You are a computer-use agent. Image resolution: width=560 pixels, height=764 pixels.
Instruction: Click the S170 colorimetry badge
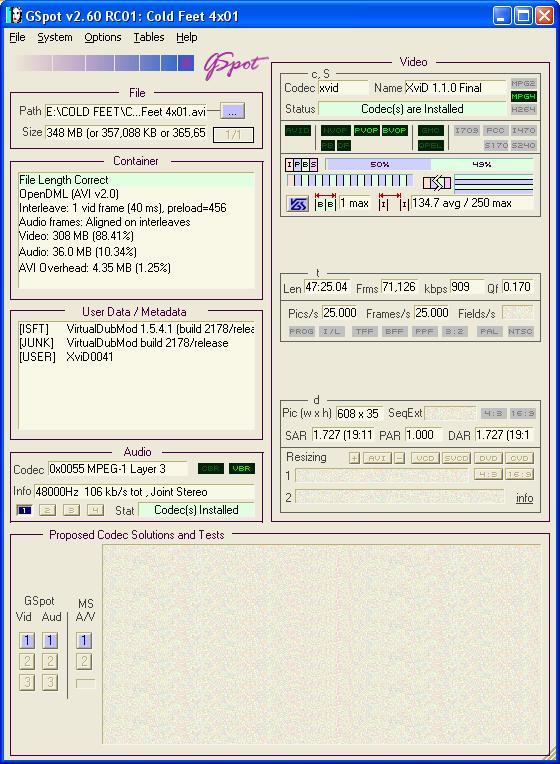tap(496, 145)
